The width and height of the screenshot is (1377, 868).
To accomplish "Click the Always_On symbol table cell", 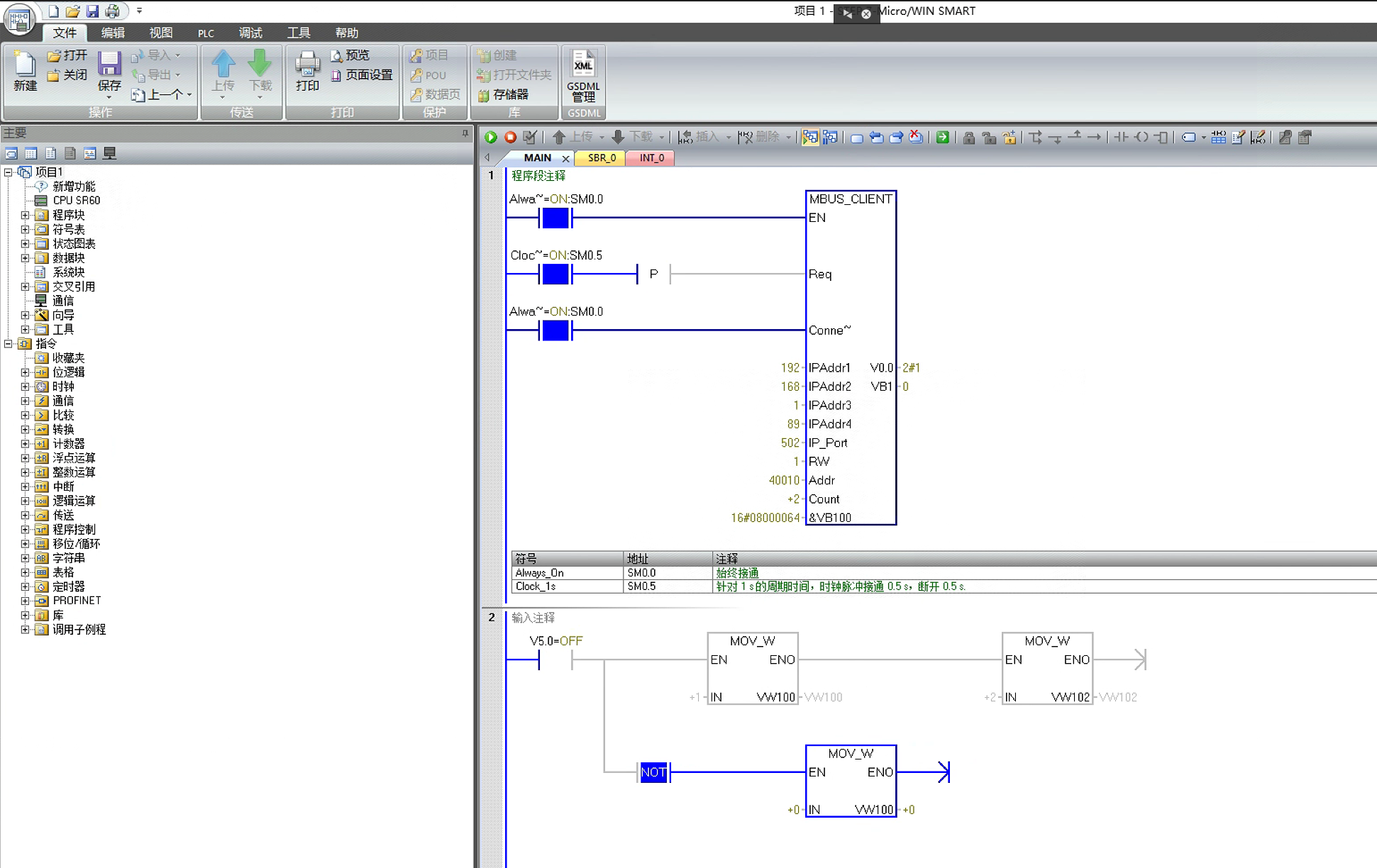I will tap(568, 573).
